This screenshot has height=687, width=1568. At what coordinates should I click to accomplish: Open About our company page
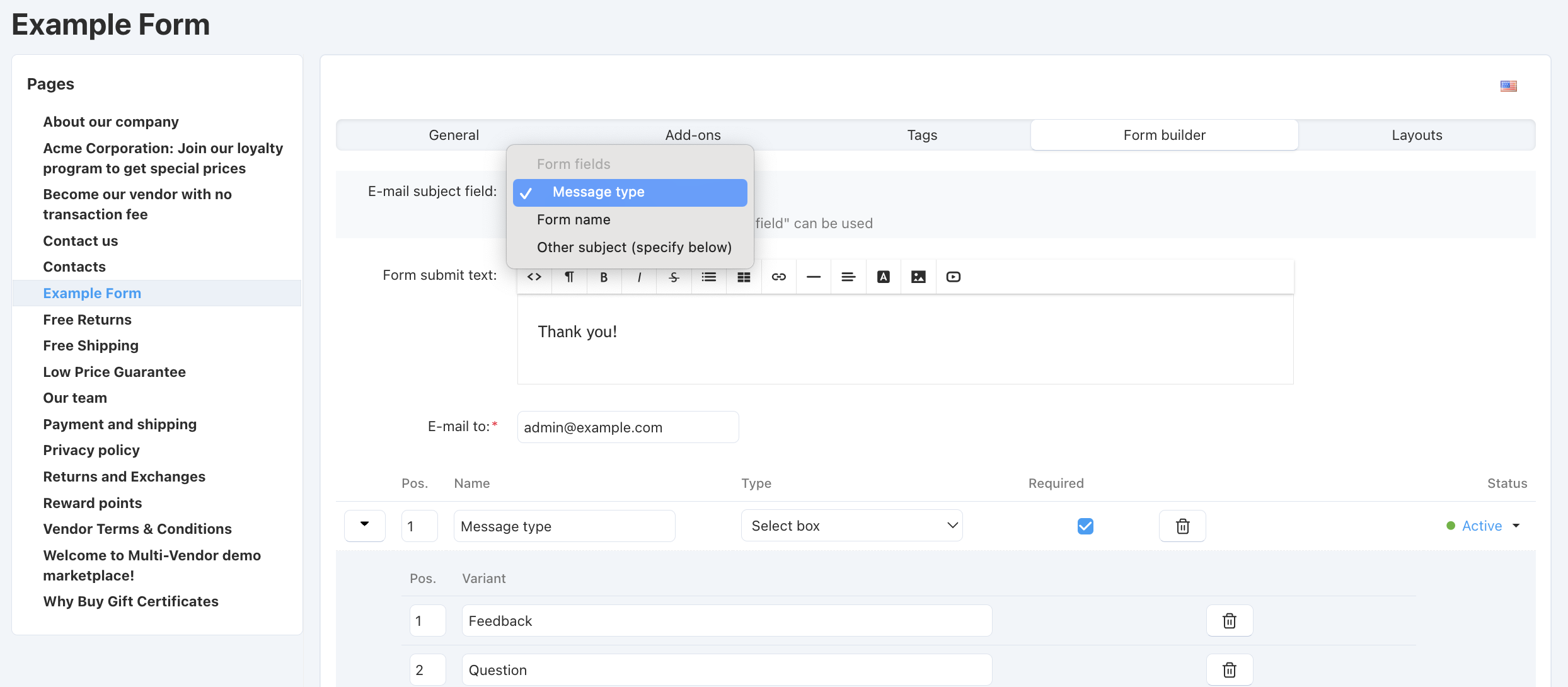point(111,122)
